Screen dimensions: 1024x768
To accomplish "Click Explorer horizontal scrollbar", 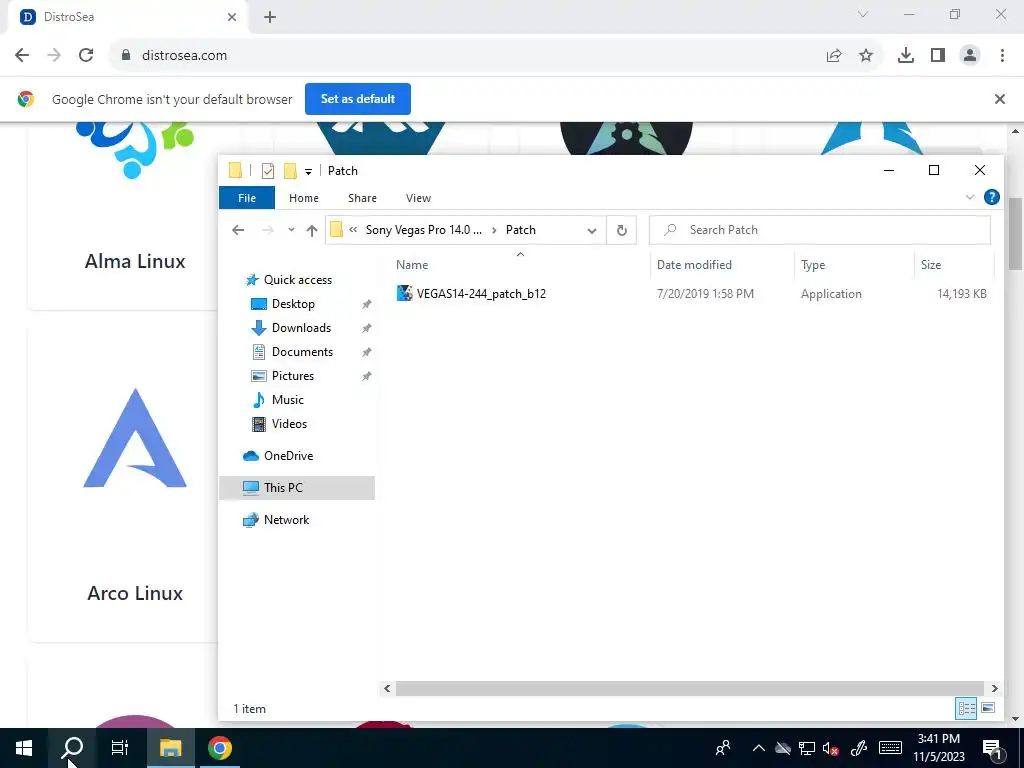I will click(690, 688).
